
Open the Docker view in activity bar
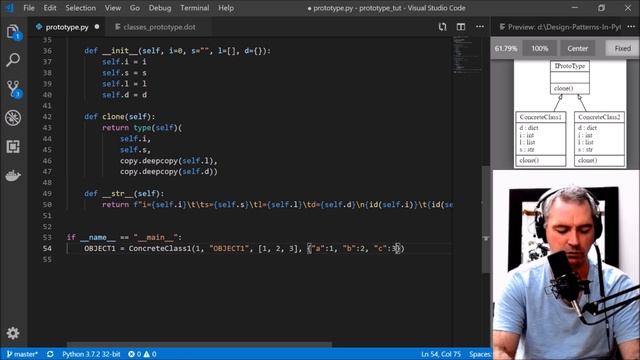13,176
